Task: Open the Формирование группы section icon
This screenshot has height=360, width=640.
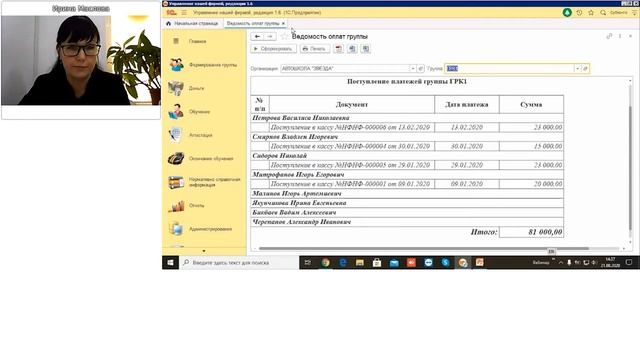Action: pyautogui.click(x=176, y=64)
